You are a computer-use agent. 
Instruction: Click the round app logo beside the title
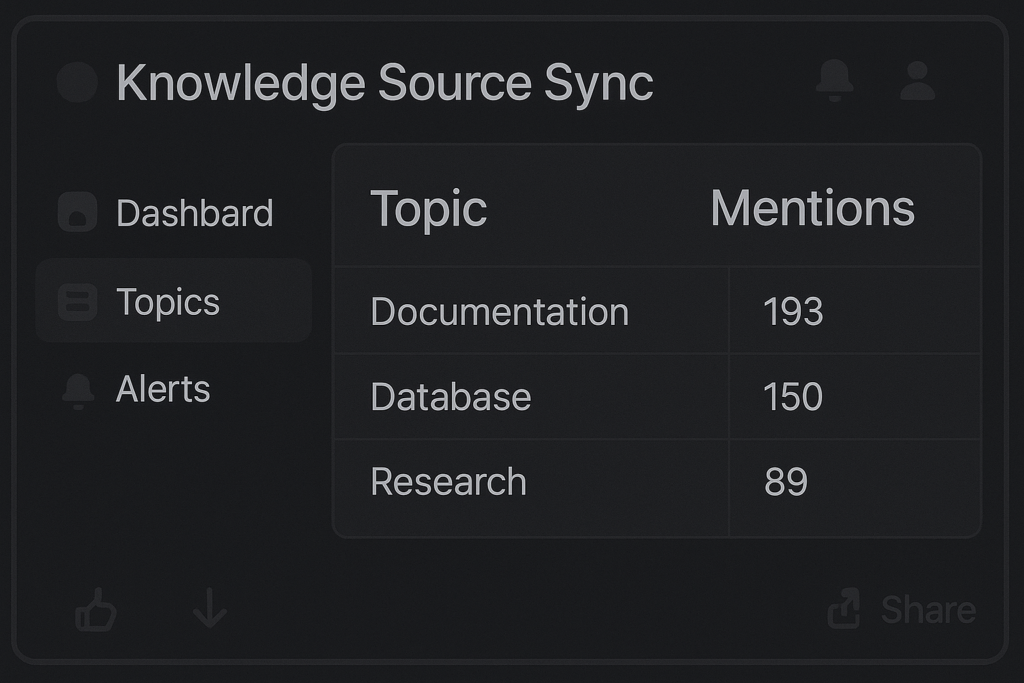[x=77, y=82]
